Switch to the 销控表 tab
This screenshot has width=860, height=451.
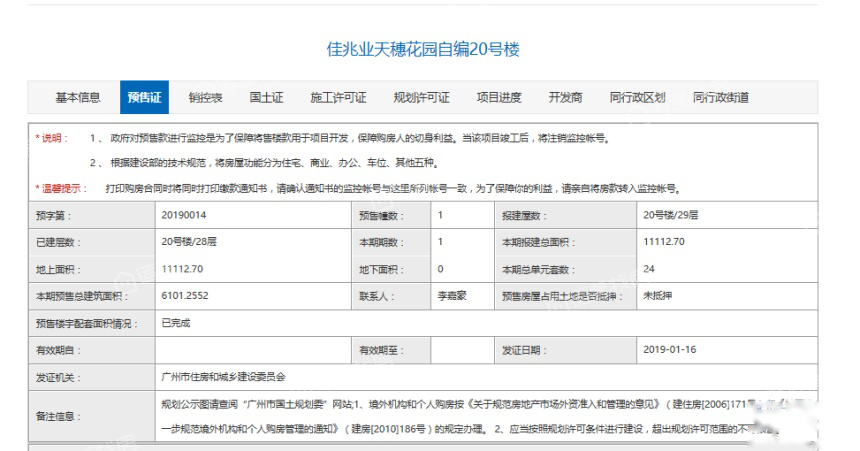pyautogui.click(x=206, y=98)
